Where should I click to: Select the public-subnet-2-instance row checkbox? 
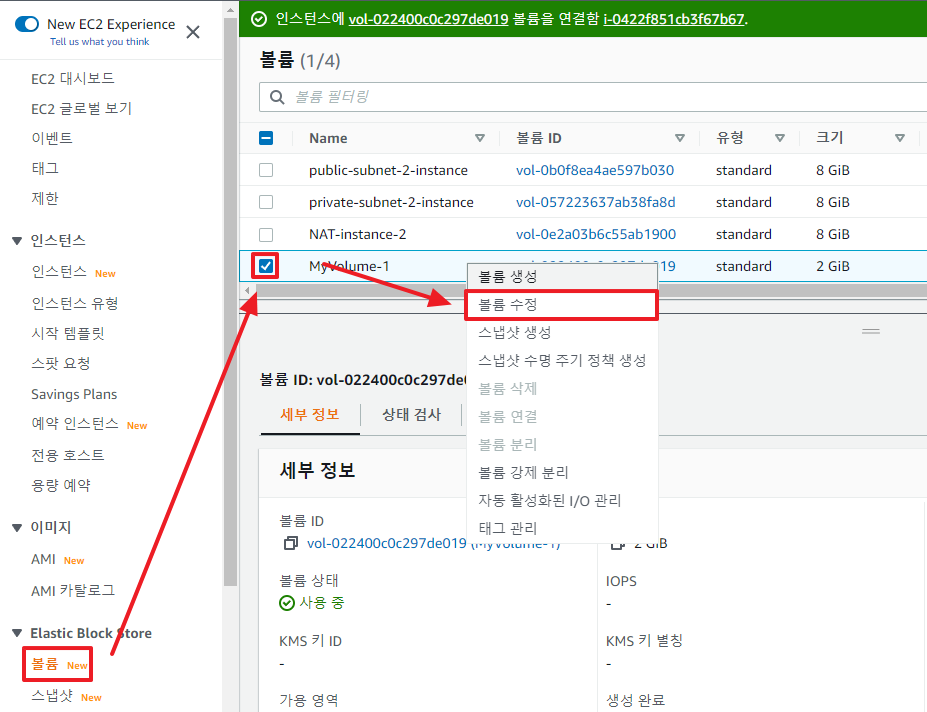267,170
